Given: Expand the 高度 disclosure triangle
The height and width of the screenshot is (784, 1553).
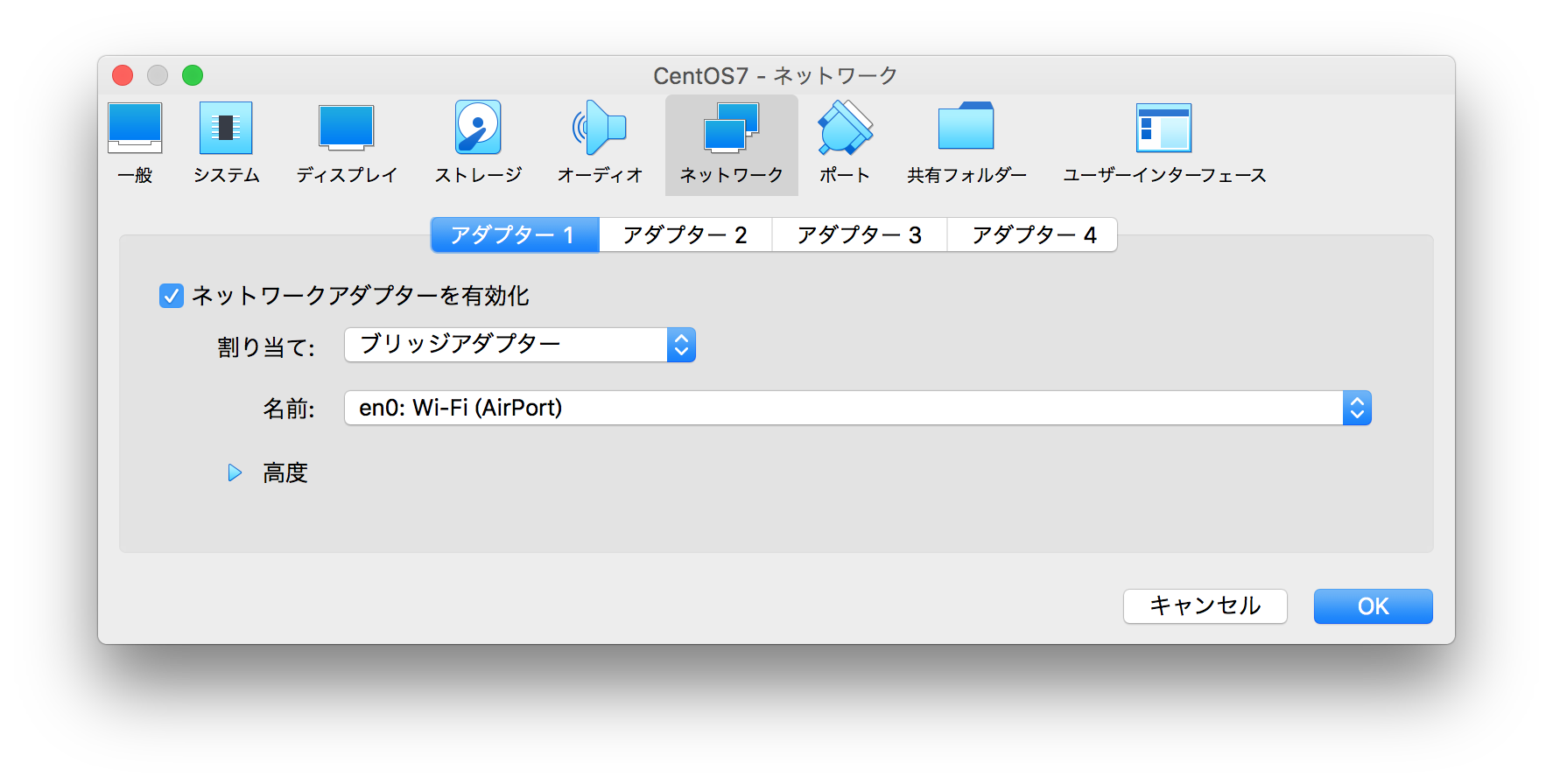Looking at the screenshot, I should click(x=235, y=473).
